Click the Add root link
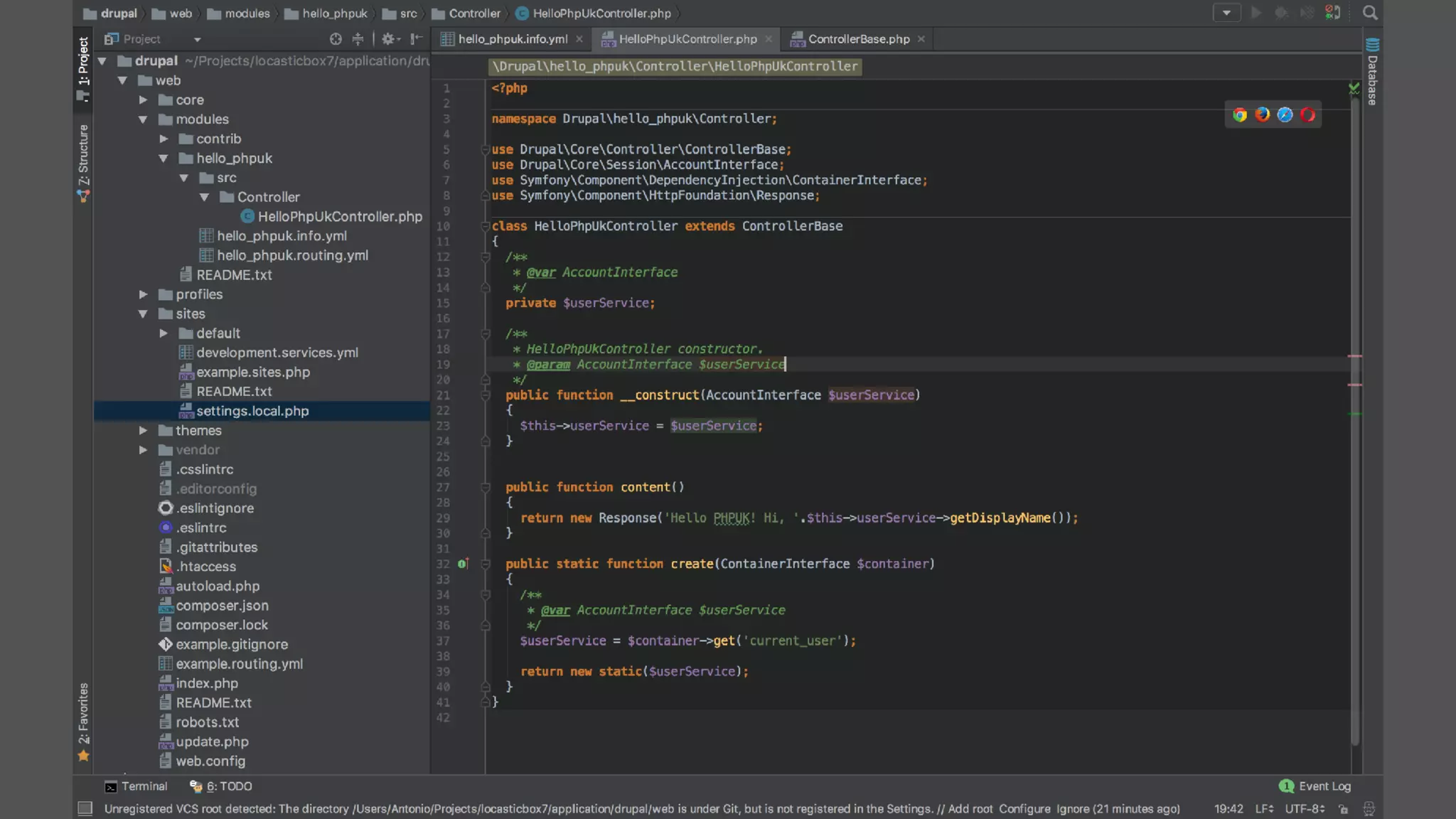The height and width of the screenshot is (819, 1456). pos(970,809)
